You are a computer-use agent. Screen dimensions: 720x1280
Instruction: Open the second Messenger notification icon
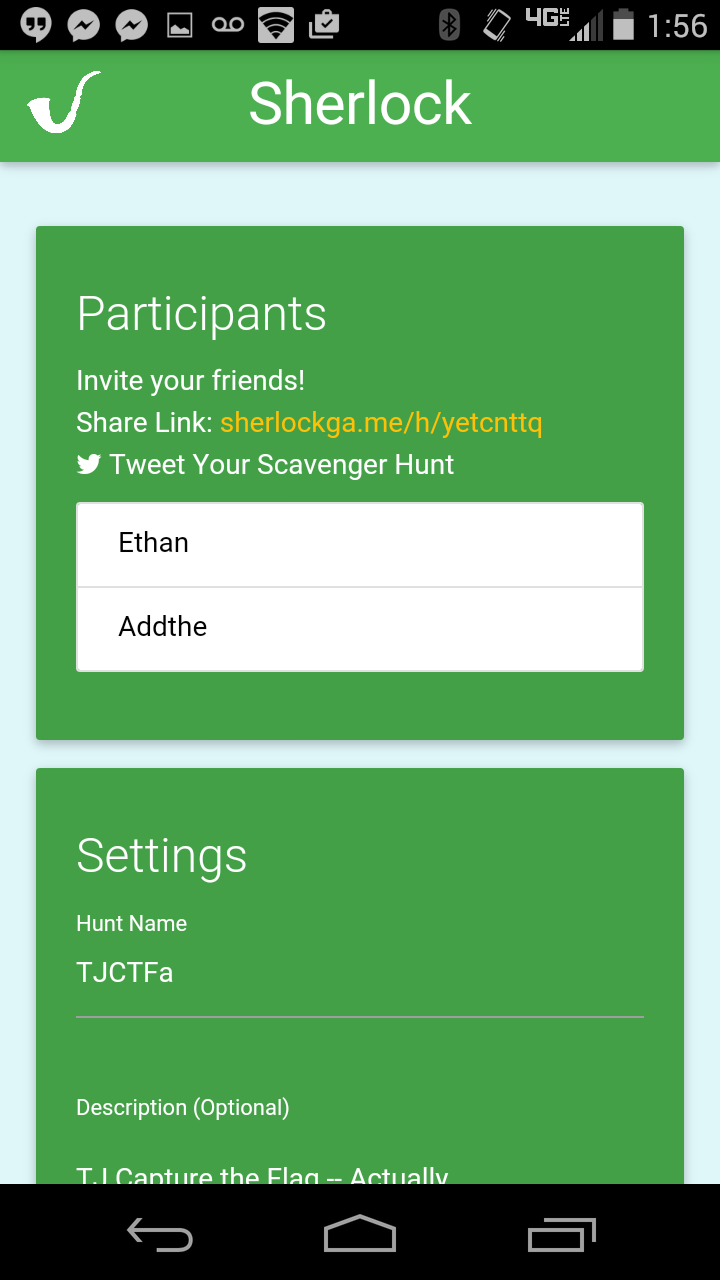tap(132, 25)
